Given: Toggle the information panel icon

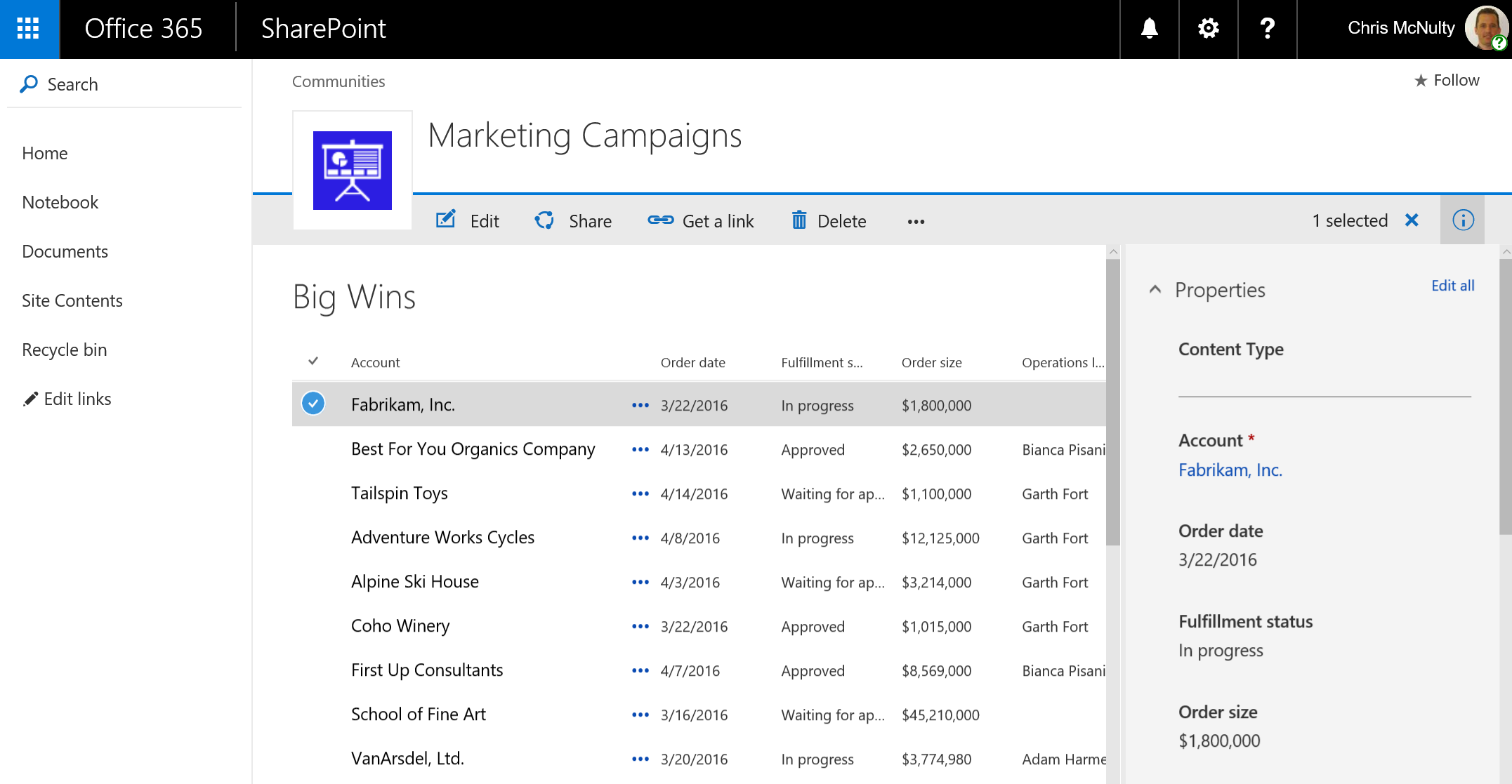Looking at the screenshot, I should 1463,220.
